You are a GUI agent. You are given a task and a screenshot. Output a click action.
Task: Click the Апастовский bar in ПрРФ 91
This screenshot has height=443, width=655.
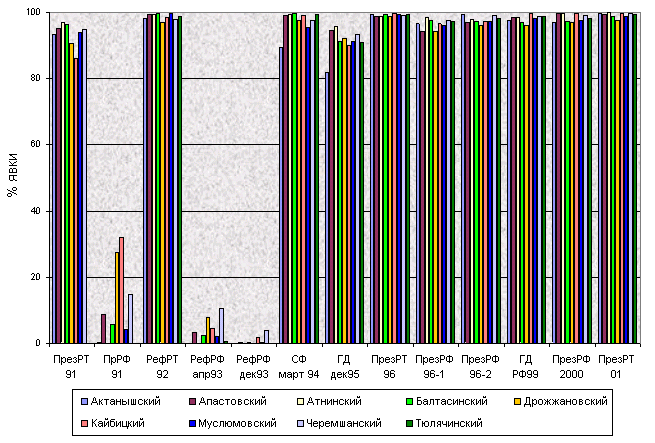(x=104, y=329)
